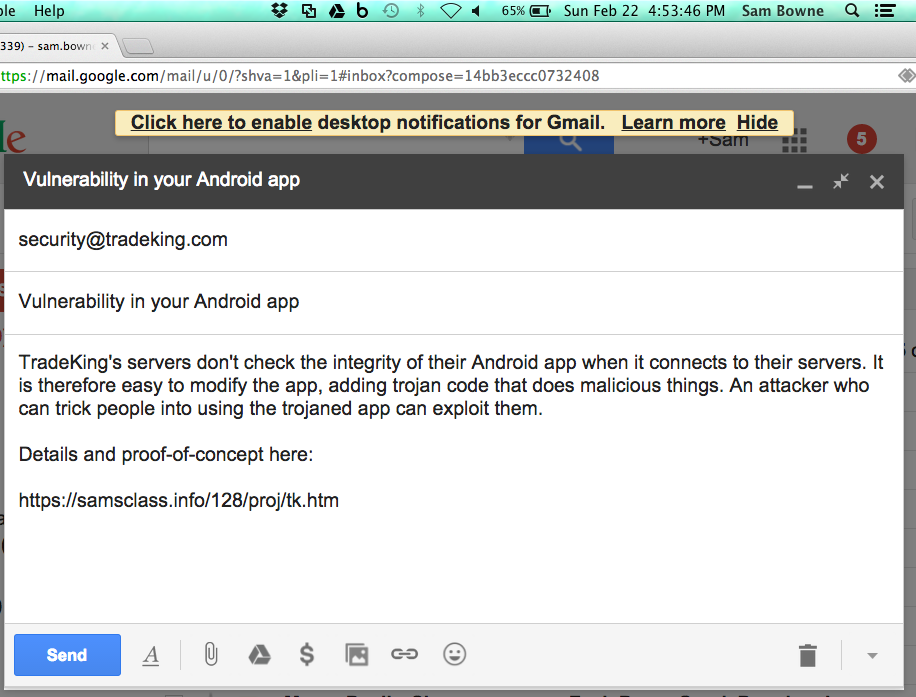916x697 pixels.
Task: Open Google apps grid icon
Action: pyautogui.click(x=794, y=141)
